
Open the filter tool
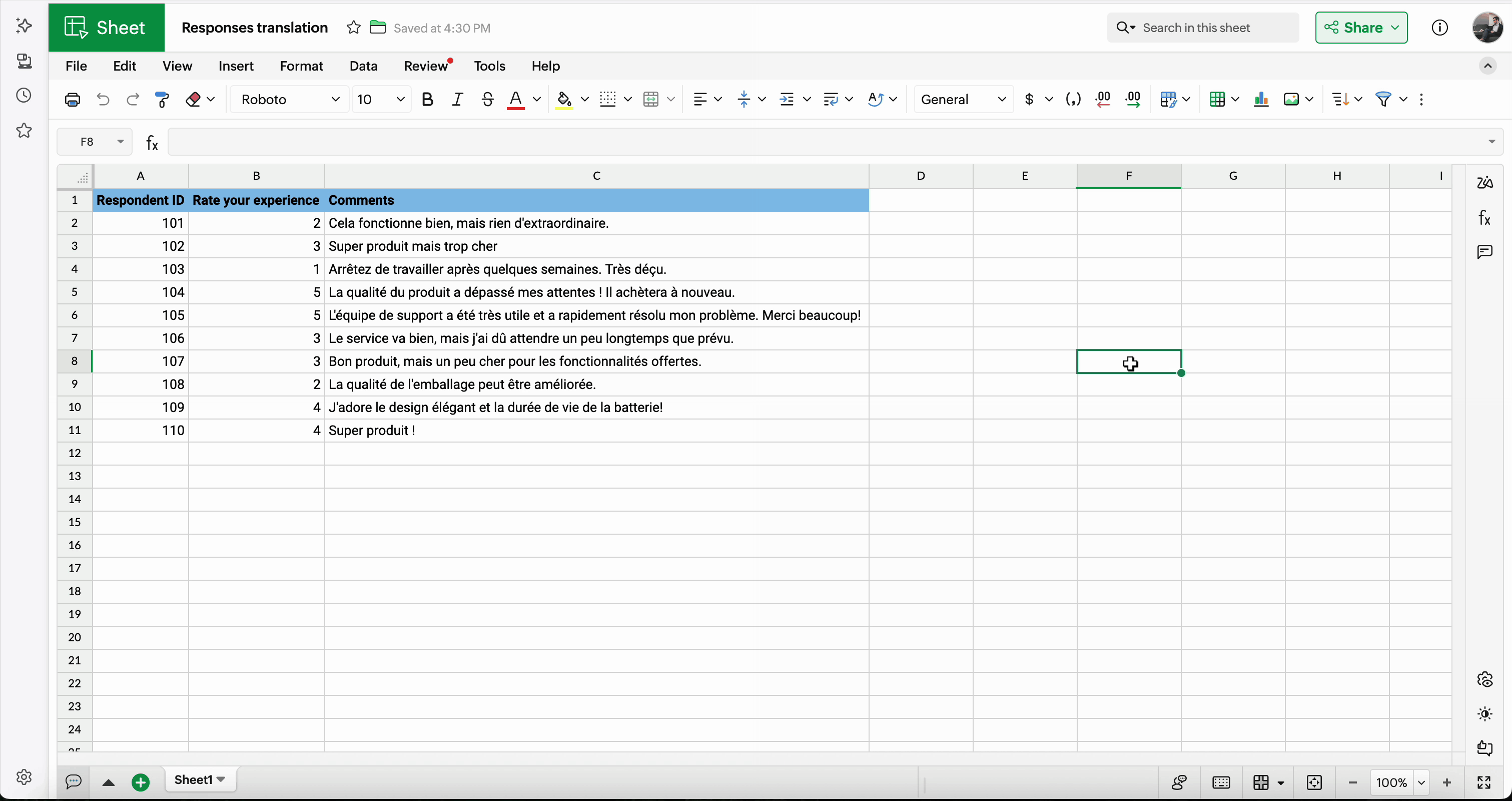tap(1383, 99)
